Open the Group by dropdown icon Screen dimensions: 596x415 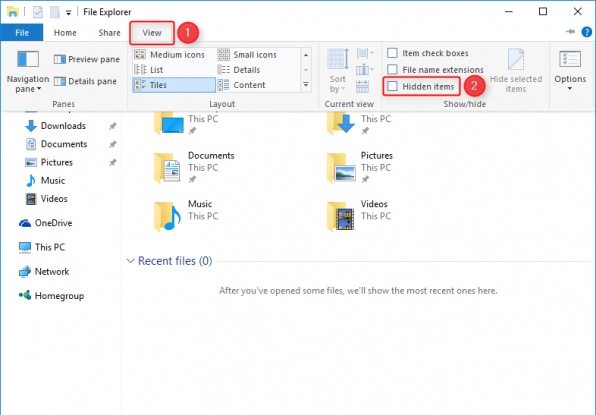point(365,53)
